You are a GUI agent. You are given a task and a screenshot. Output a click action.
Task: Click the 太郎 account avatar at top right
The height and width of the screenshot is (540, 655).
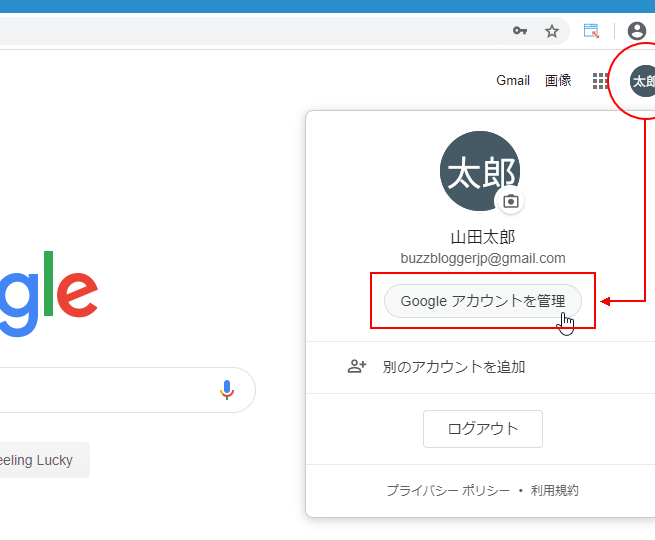tap(642, 81)
